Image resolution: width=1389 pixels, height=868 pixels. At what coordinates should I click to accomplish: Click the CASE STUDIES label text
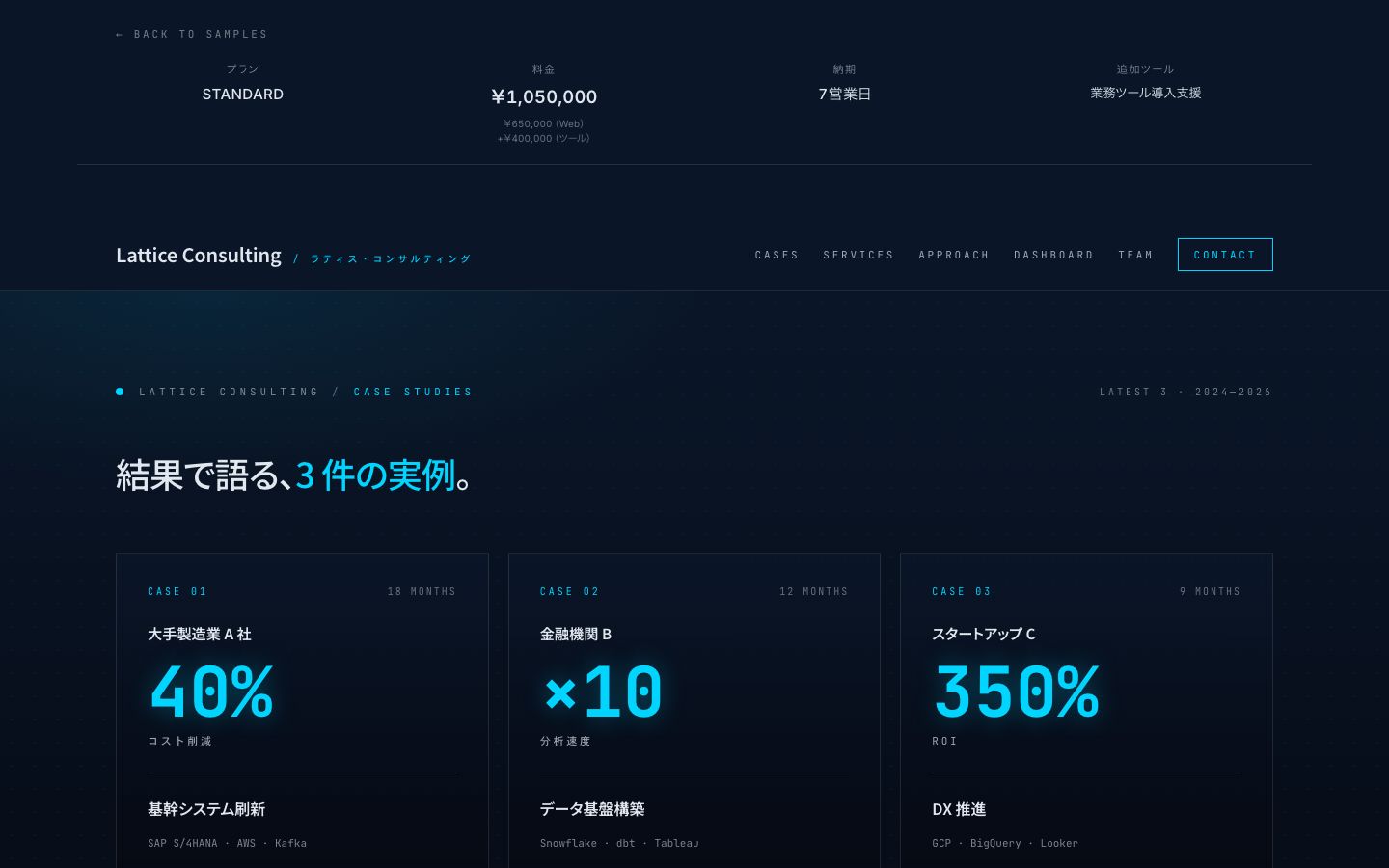click(x=413, y=392)
